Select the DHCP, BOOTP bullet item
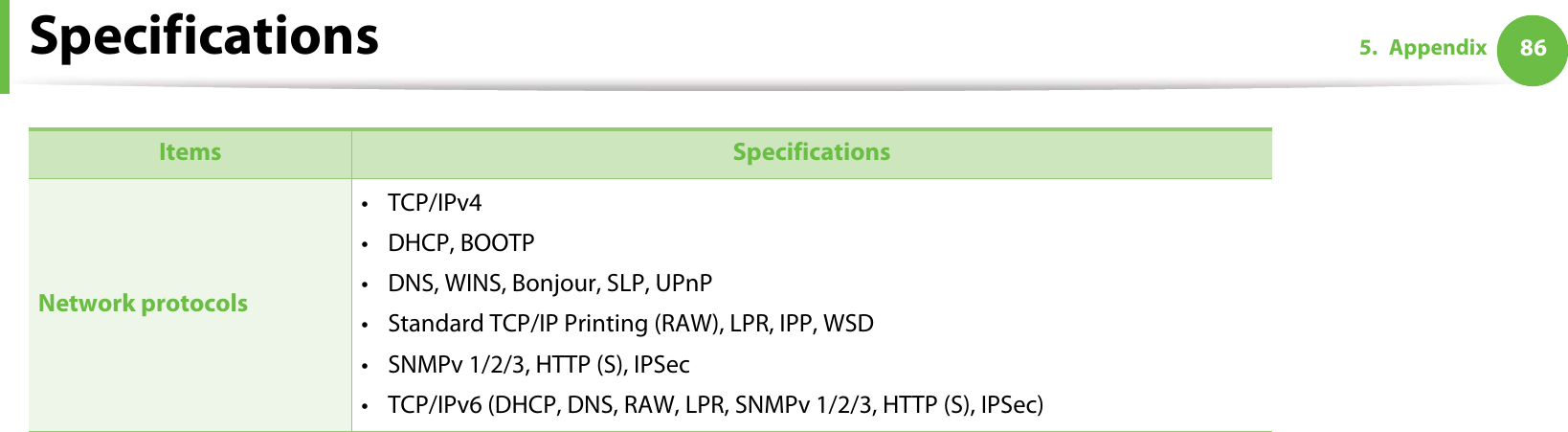This screenshot has height=432, width=1568. (x=460, y=243)
